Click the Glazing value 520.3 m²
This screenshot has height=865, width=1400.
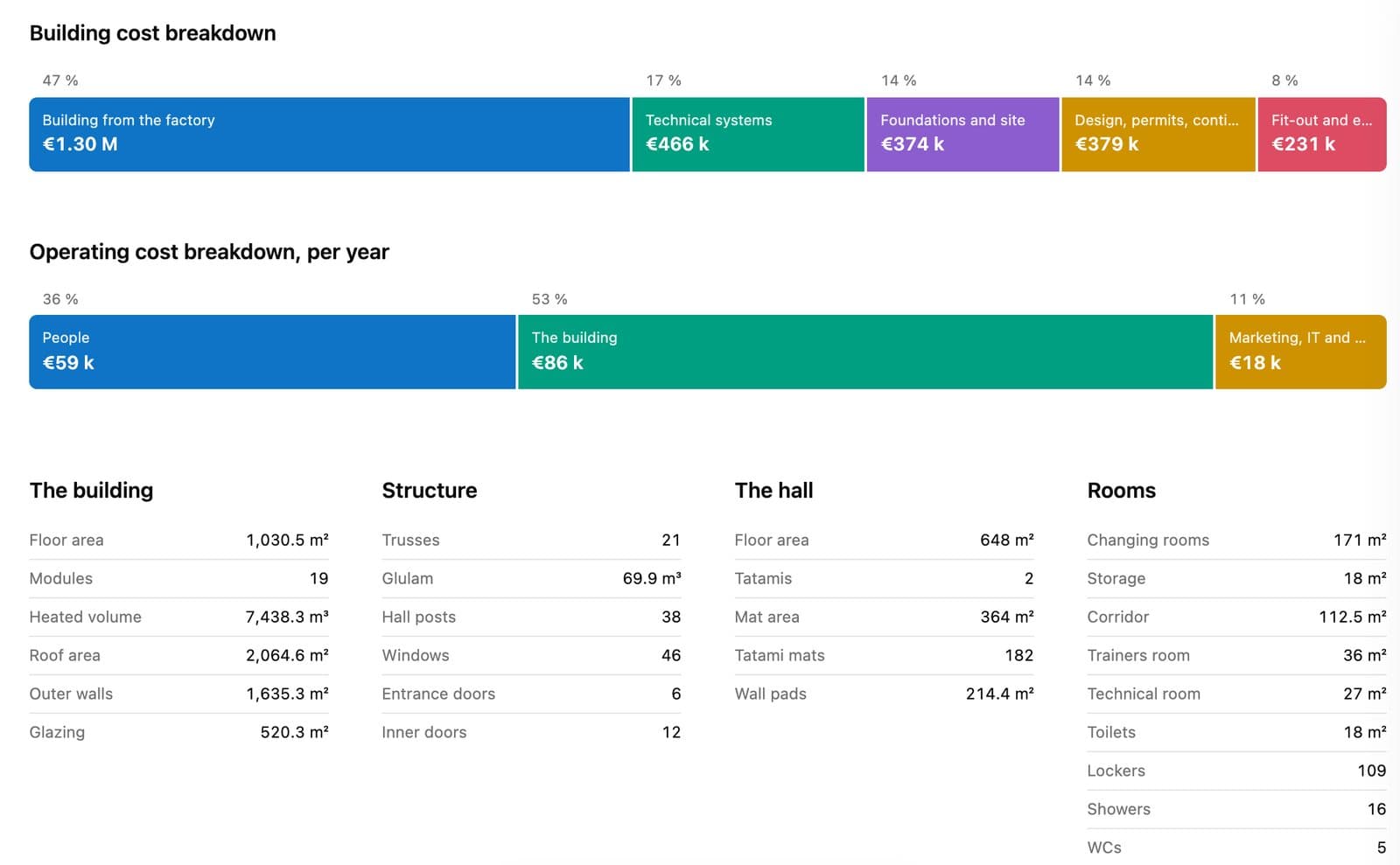pyautogui.click(x=294, y=732)
